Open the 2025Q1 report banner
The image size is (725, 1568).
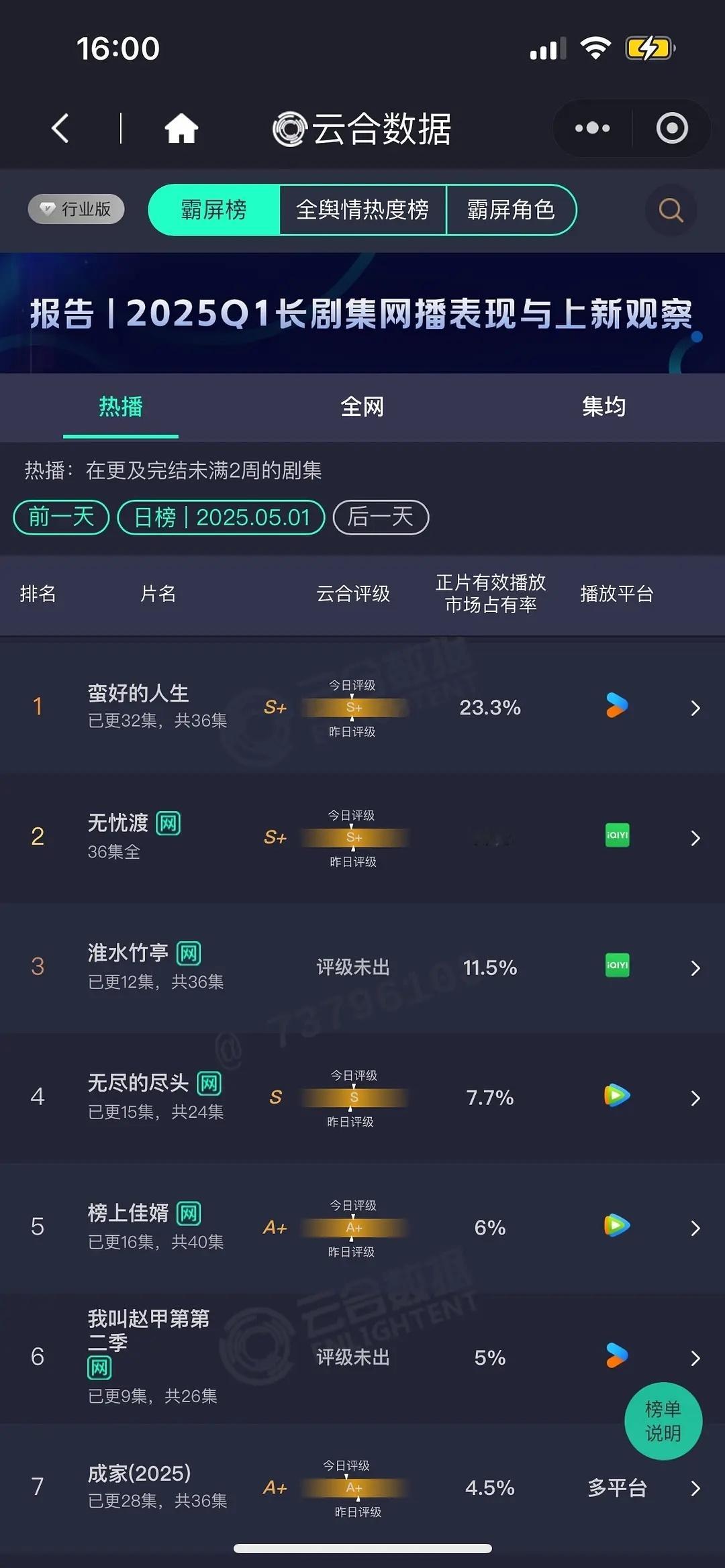362,313
